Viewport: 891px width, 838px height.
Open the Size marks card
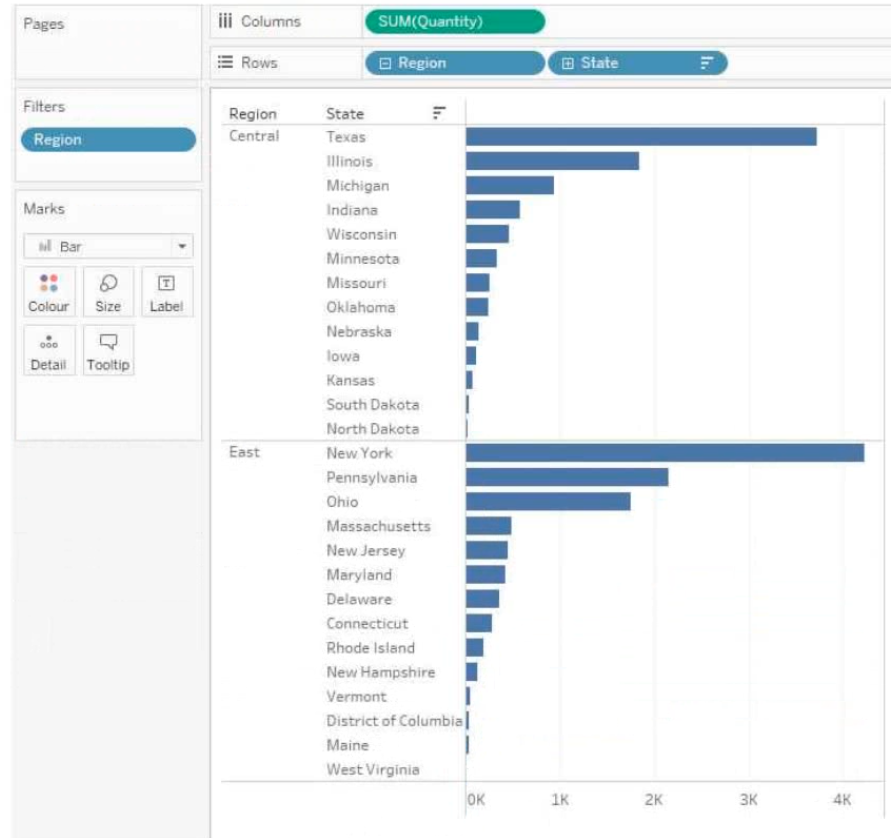click(x=108, y=292)
